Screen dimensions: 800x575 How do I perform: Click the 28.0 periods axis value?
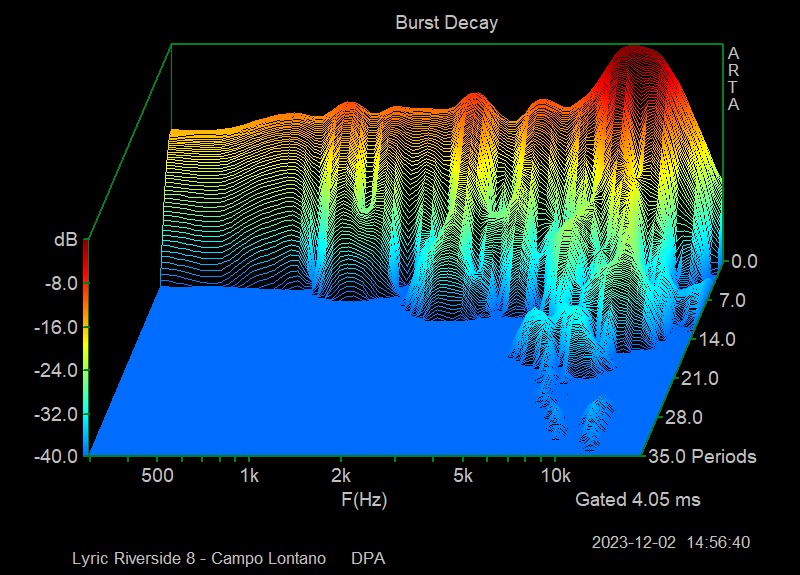(684, 417)
